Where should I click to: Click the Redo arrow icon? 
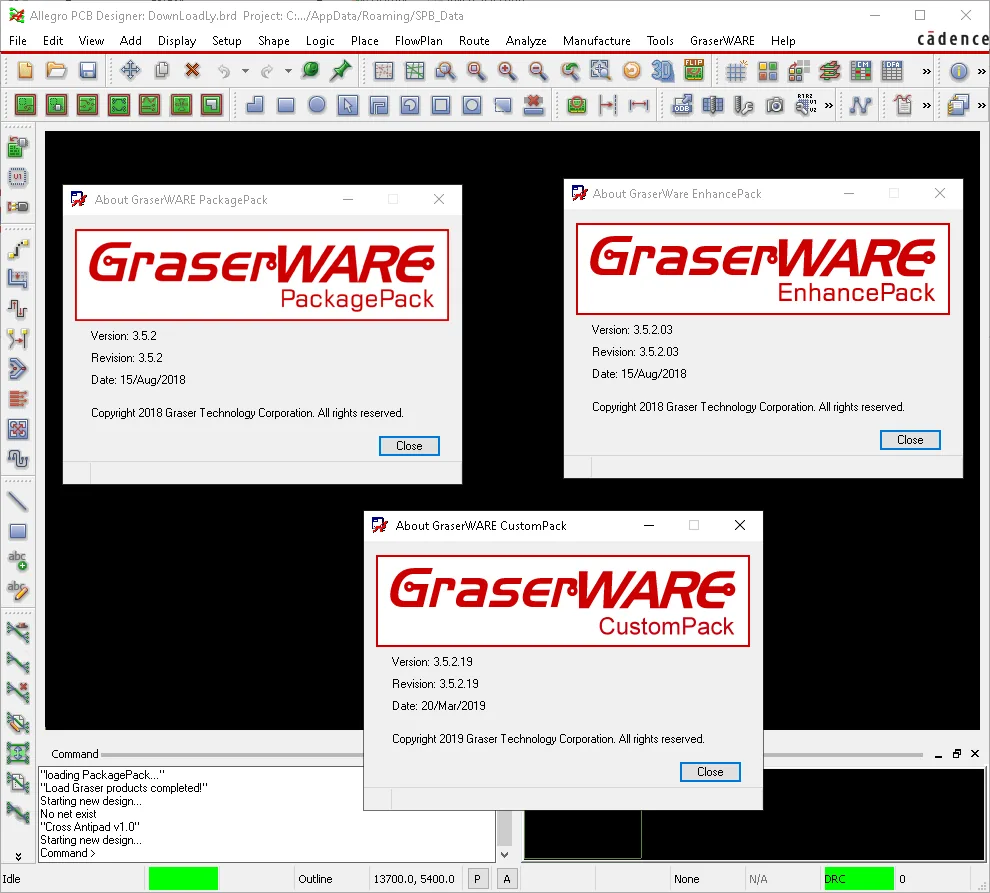pos(267,71)
